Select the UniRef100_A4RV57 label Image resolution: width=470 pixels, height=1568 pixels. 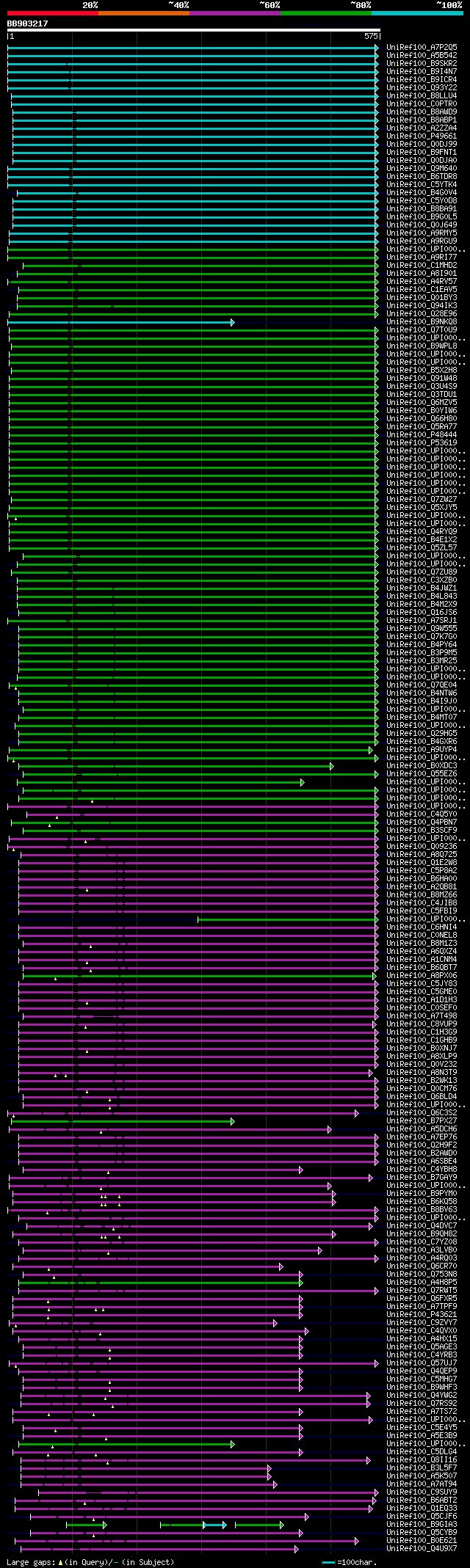[x=422, y=281]
